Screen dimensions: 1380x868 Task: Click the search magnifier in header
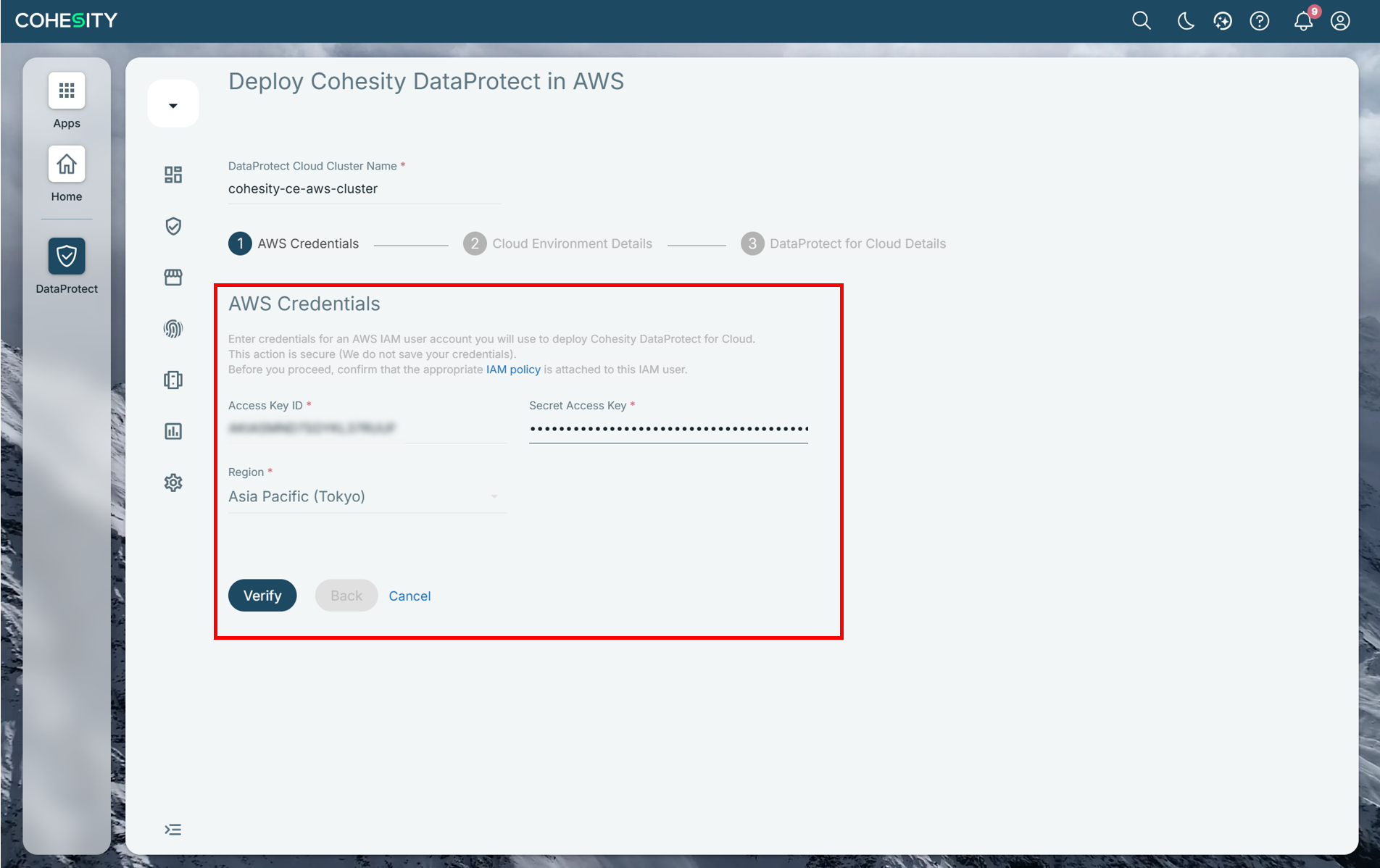1142,21
